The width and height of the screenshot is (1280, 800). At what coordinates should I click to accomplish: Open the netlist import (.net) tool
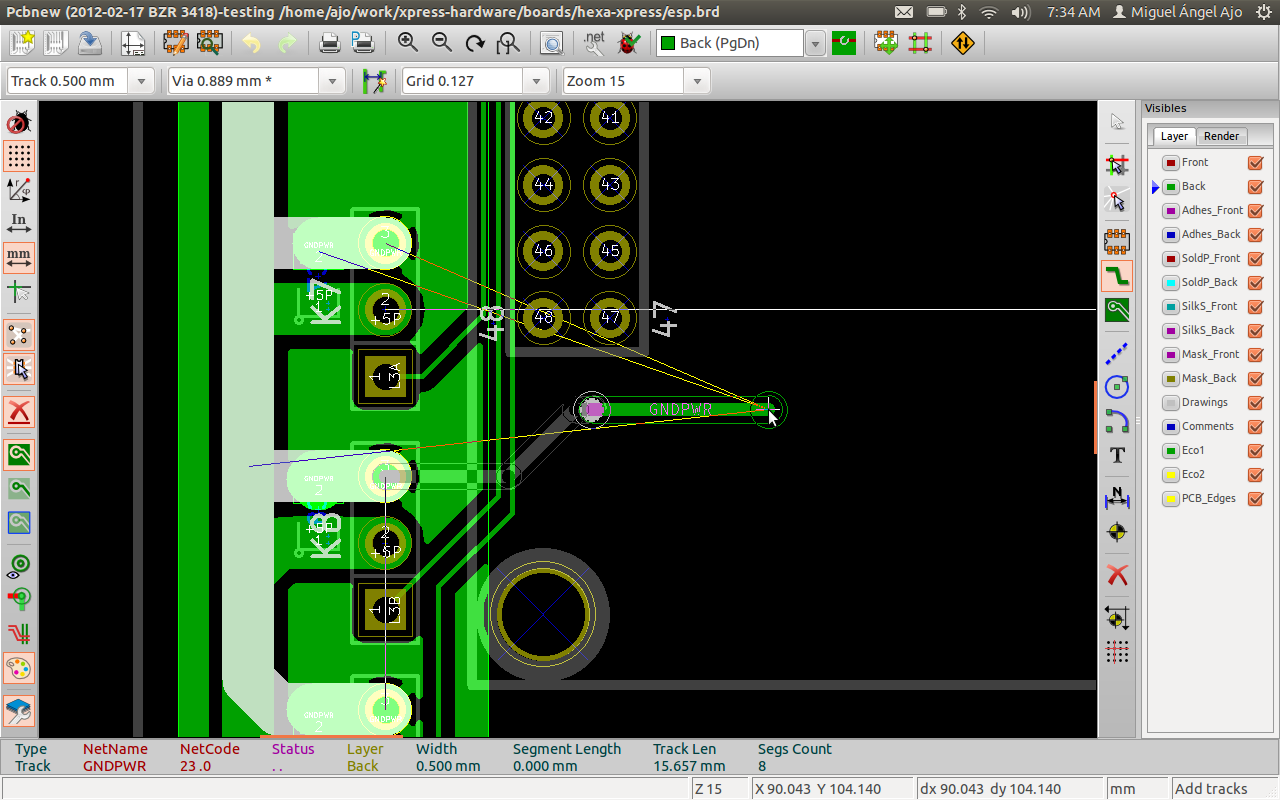pos(594,43)
